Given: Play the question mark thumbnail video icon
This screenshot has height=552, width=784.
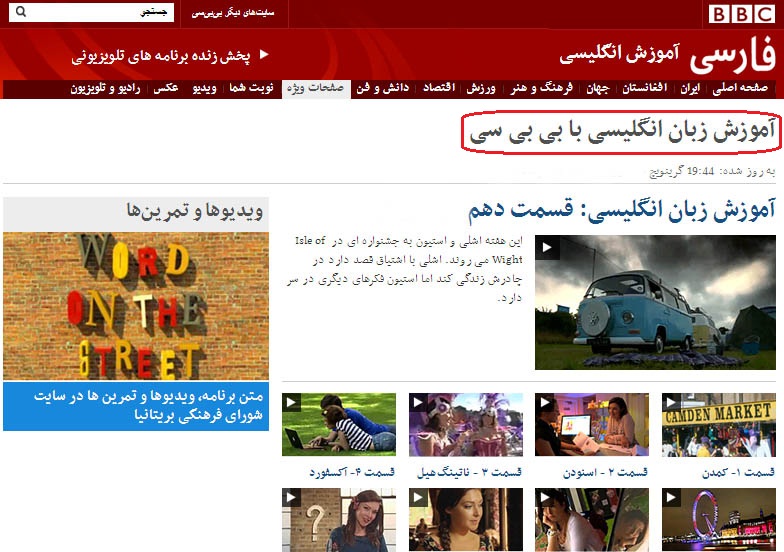Looking at the screenshot, I should click(292, 498).
